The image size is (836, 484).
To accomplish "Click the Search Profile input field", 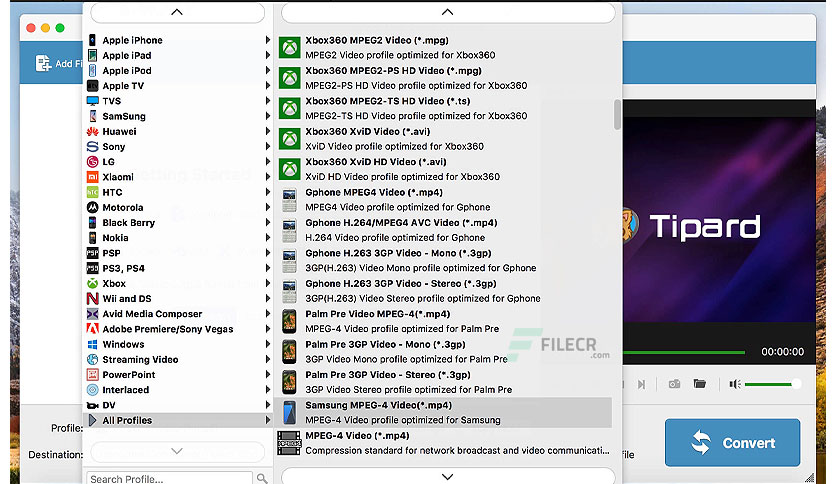I will 169,478.
